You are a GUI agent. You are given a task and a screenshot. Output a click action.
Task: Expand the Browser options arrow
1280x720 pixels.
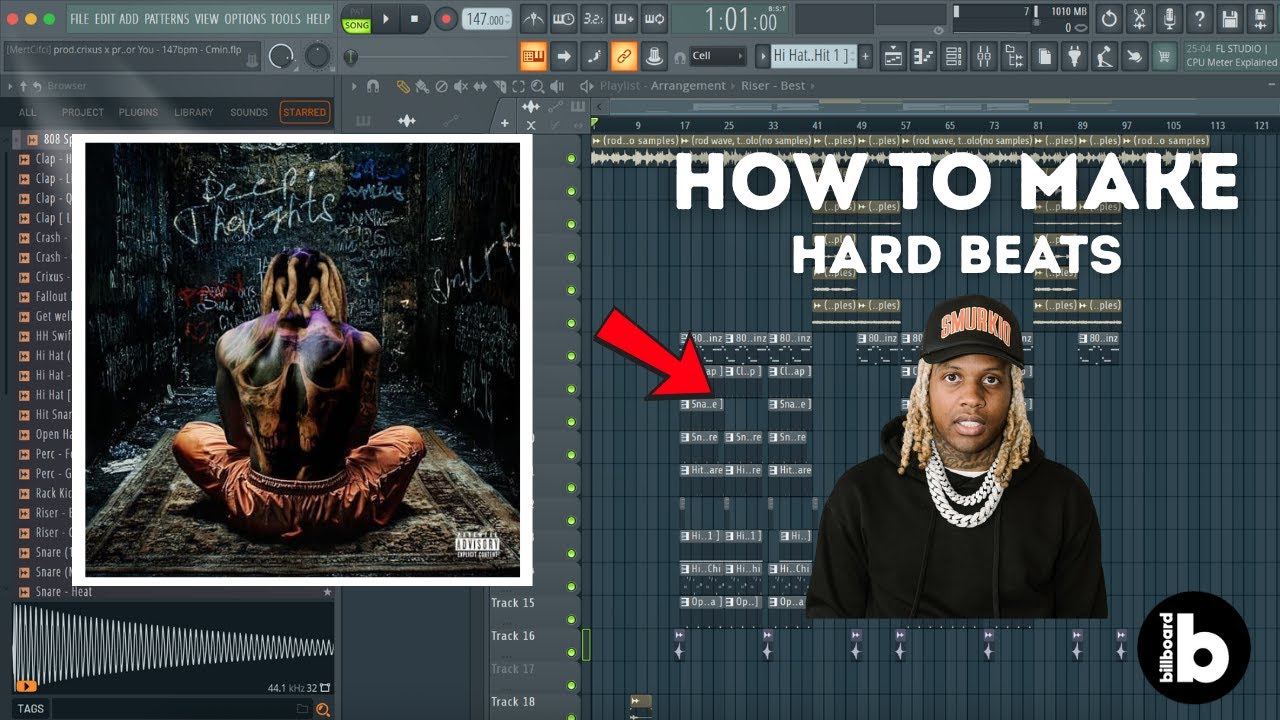[9, 86]
